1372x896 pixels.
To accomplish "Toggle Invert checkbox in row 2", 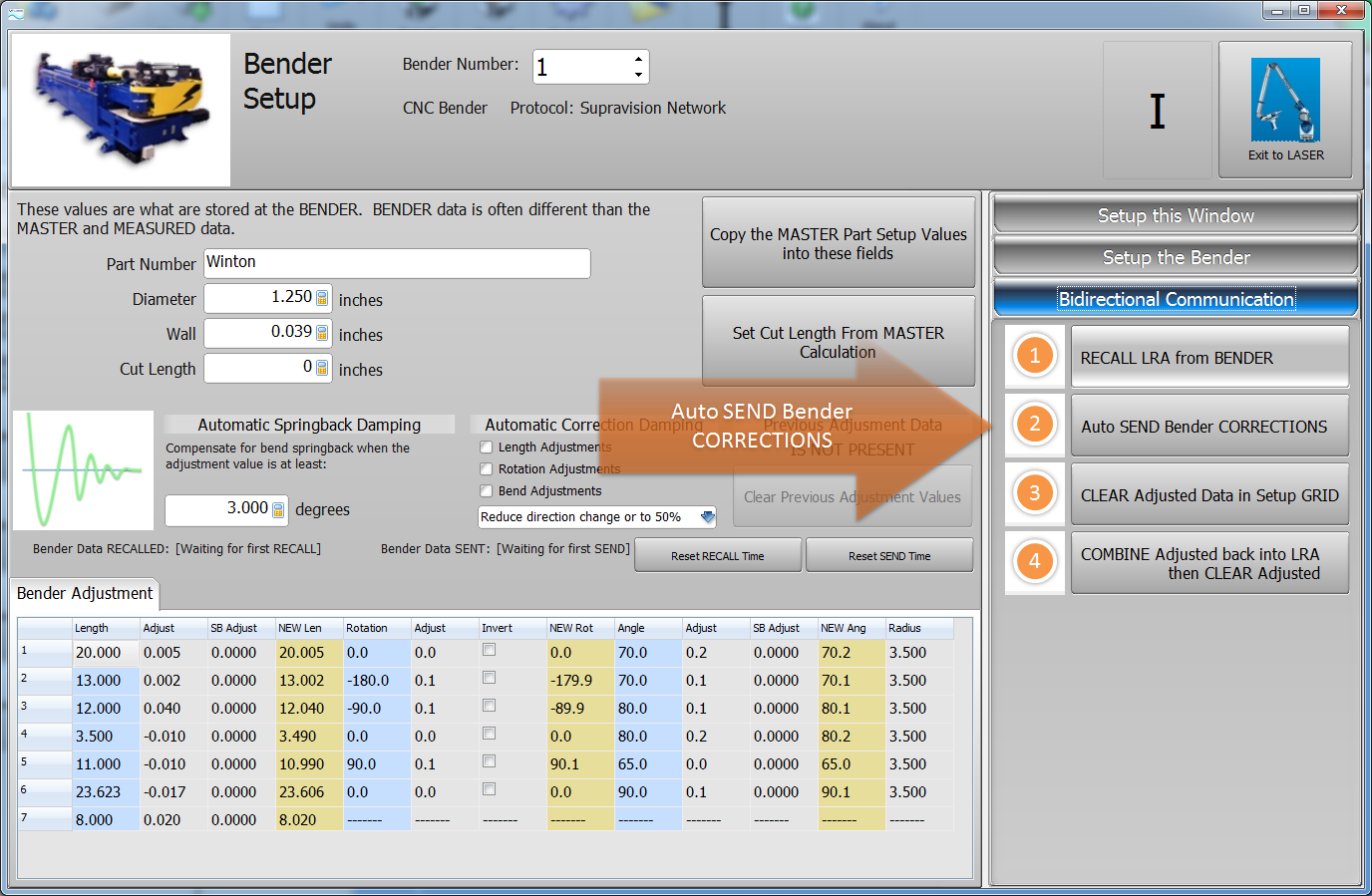I will (x=489, y=678).
